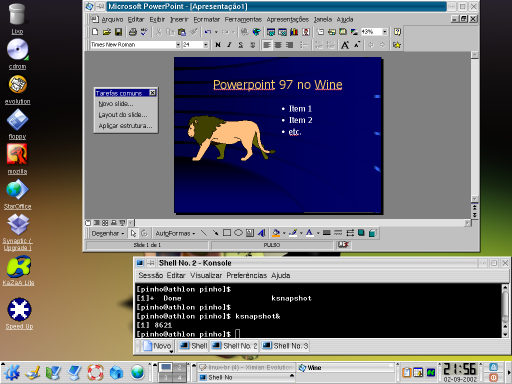Open Inserir menu
This screenshot has height=384, width=512.
(x=179, y=19)
